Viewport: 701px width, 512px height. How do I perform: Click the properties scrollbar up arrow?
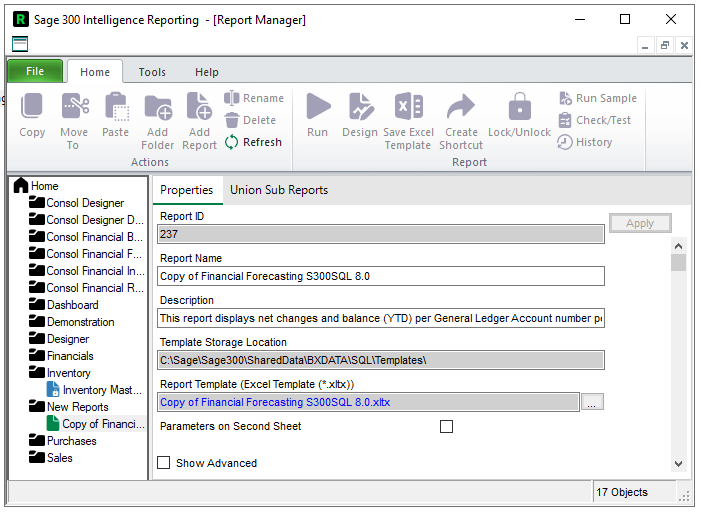tap(678, 246)
